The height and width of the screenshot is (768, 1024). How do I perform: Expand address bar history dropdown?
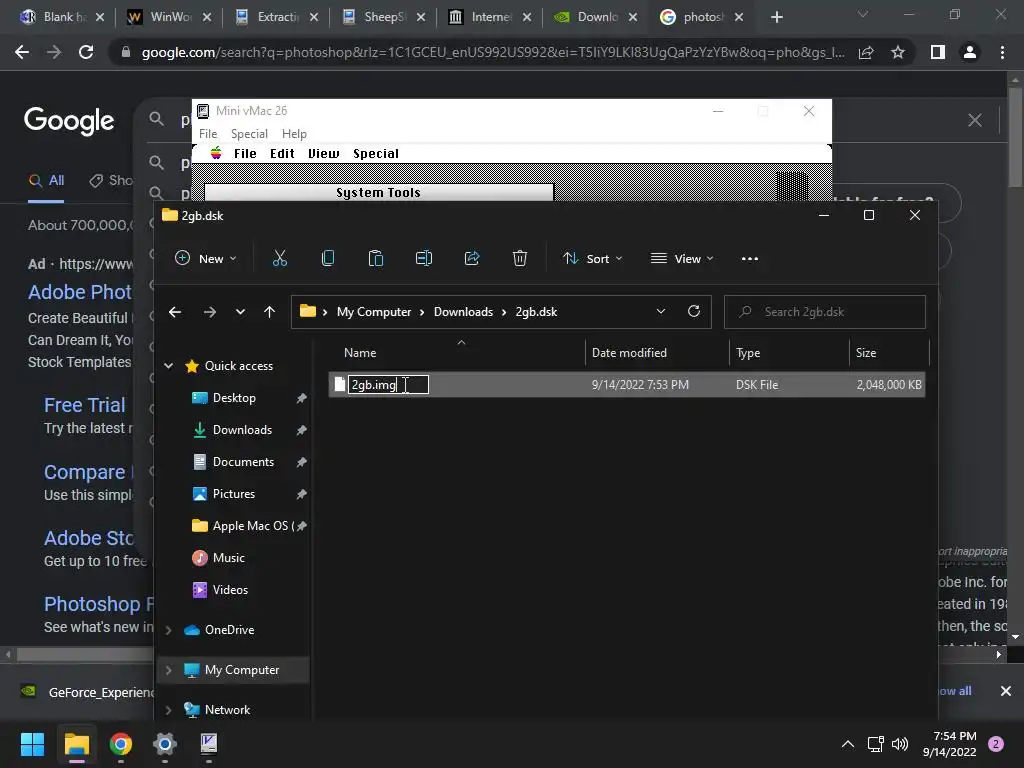tap(661, 312)
